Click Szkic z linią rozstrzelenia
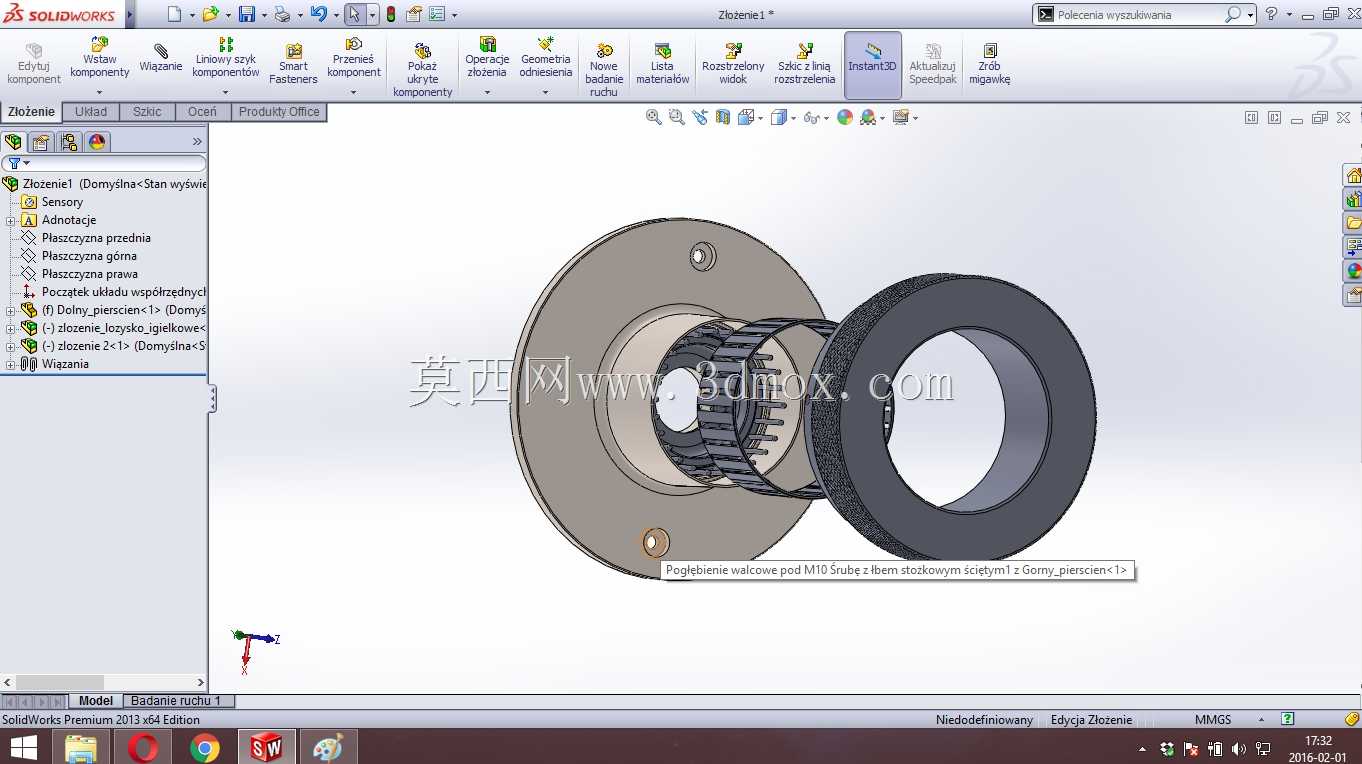The width and height of the screenshot is (1362, 764). tap(804, 64)
